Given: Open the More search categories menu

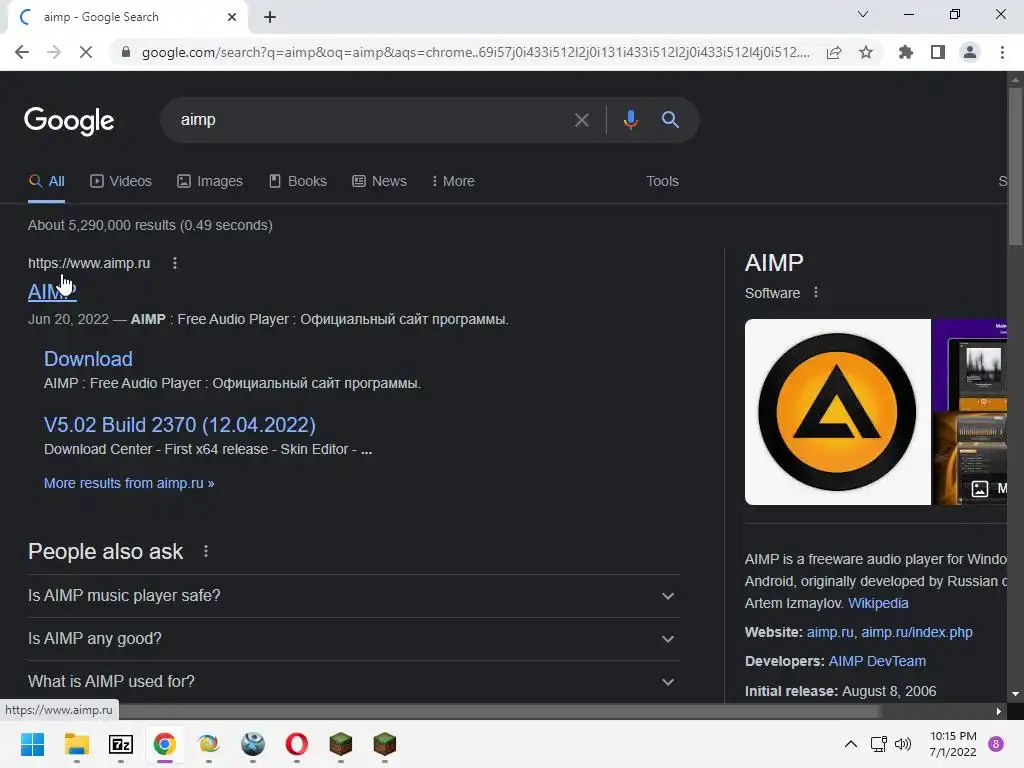Looking at the screenshot, I should coord(453,182).
